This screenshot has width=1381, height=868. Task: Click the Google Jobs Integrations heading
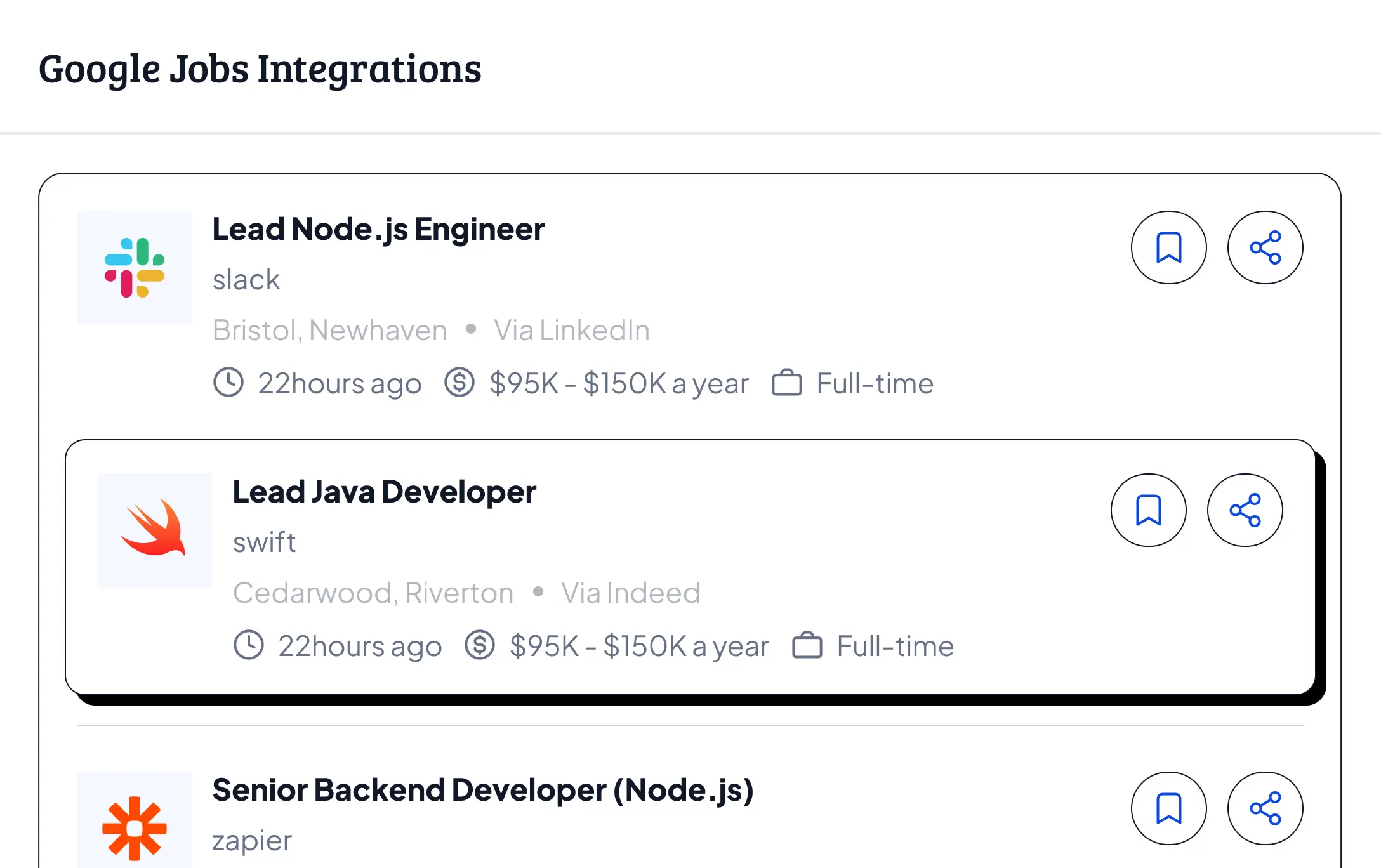pyautogui.click(x=260, y=69)
